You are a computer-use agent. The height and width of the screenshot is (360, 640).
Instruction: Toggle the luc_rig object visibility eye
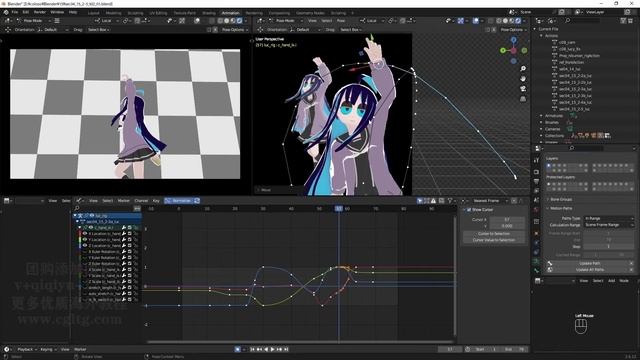coord(92,215)
